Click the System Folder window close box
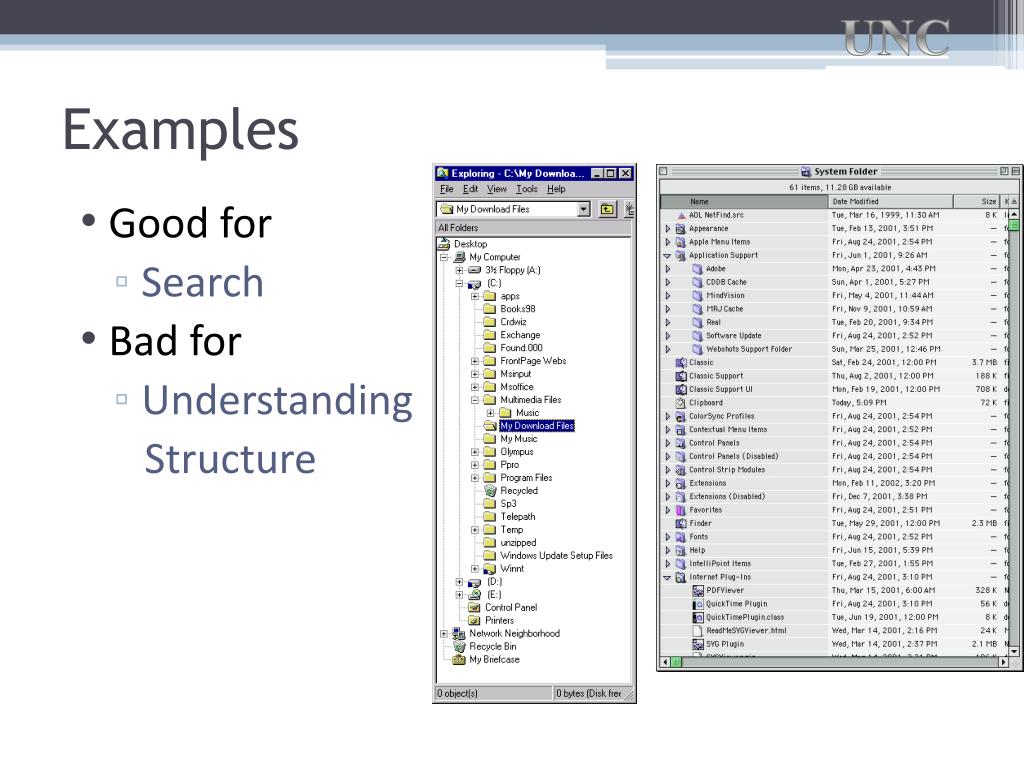The image size is (1024, 768). coord(664,172)
